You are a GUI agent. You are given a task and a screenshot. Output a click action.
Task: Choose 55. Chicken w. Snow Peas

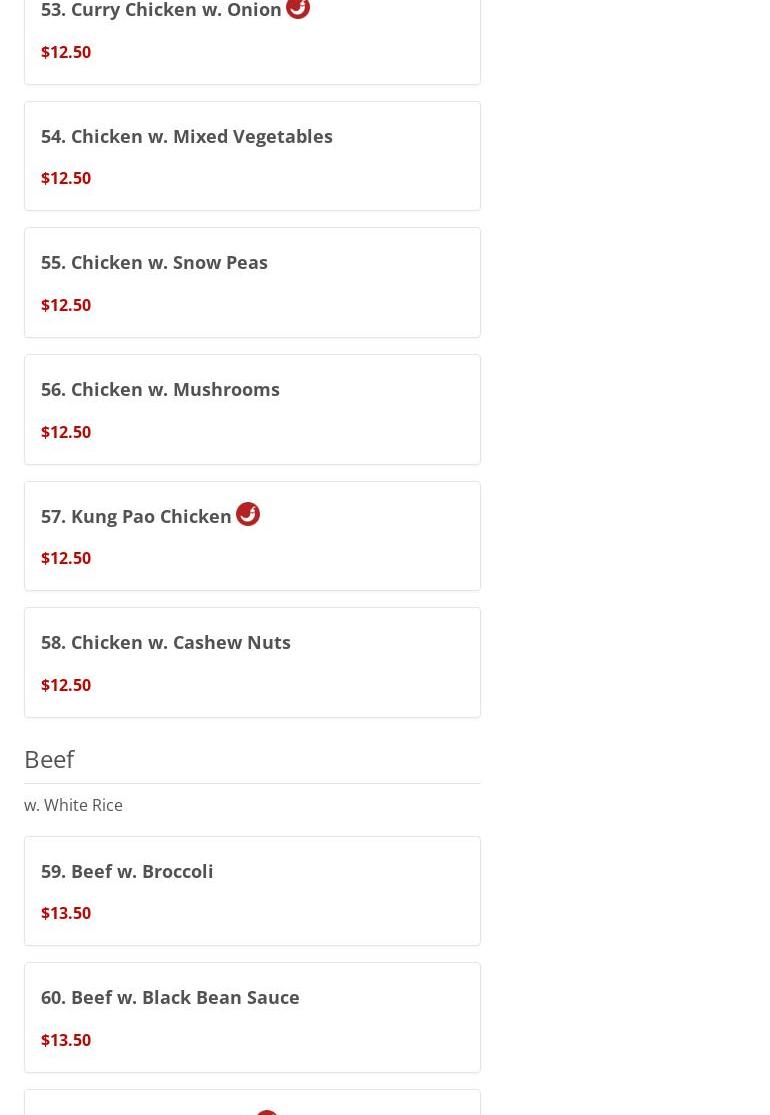click(252, 282)
